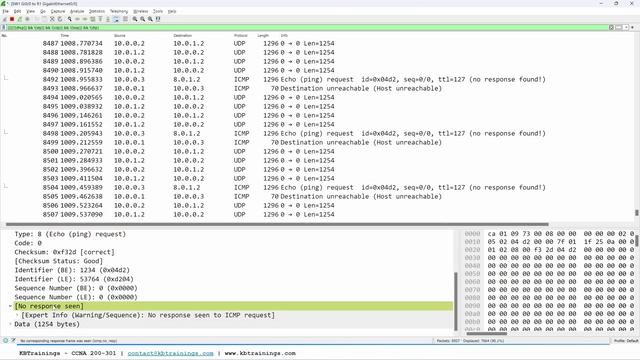Open the Tools menu

(x=158, y=11)
